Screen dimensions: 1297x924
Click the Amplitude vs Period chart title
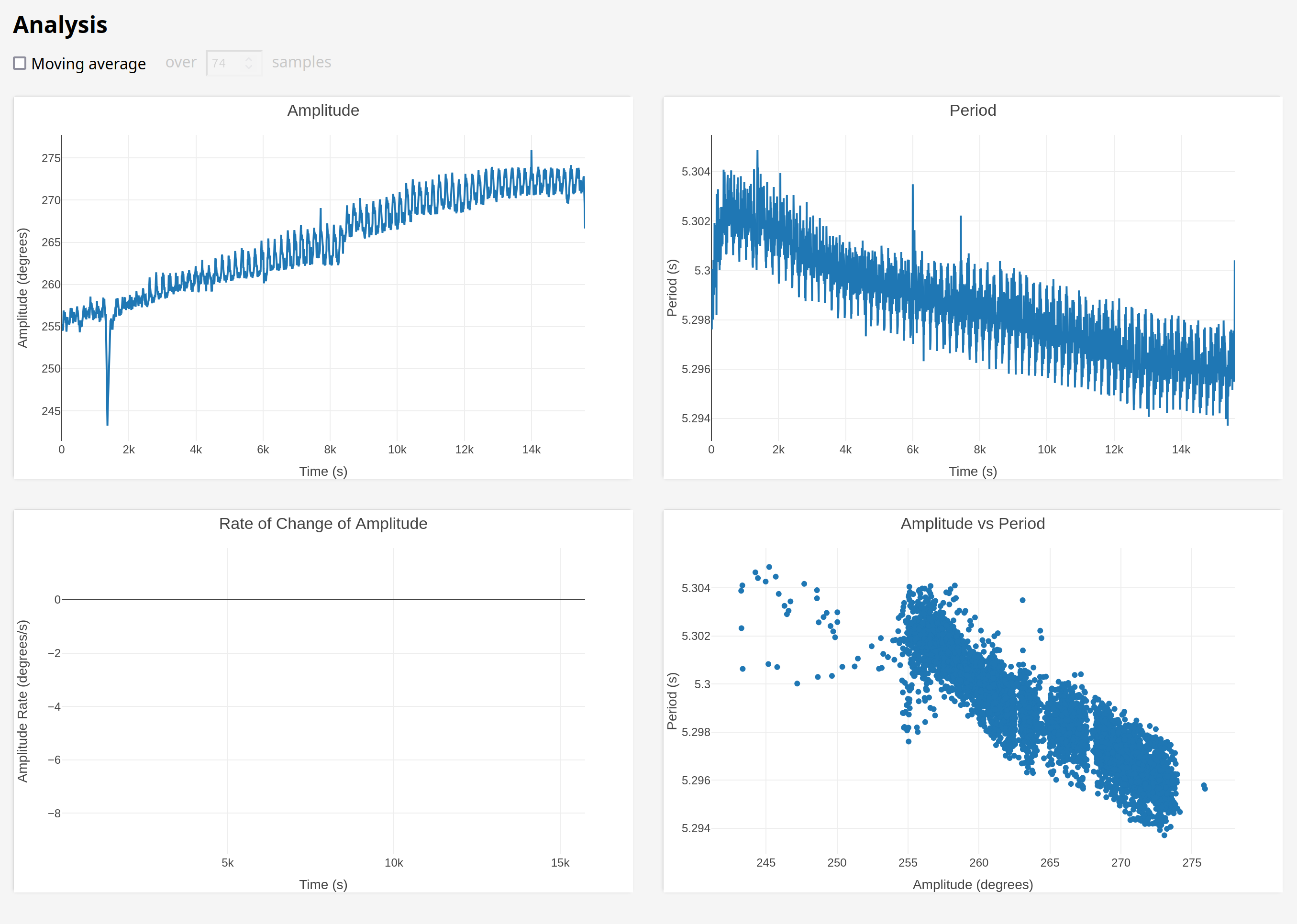point(972,523)
